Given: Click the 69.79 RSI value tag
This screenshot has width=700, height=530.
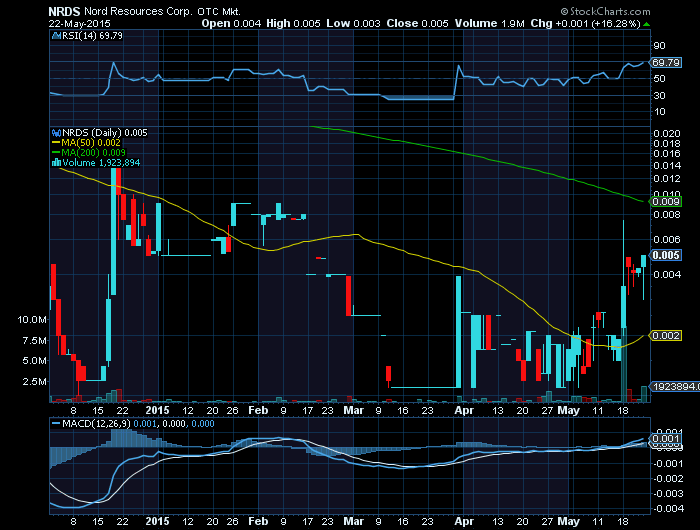Looking at the screenshot, I should (x=664, y=62).
